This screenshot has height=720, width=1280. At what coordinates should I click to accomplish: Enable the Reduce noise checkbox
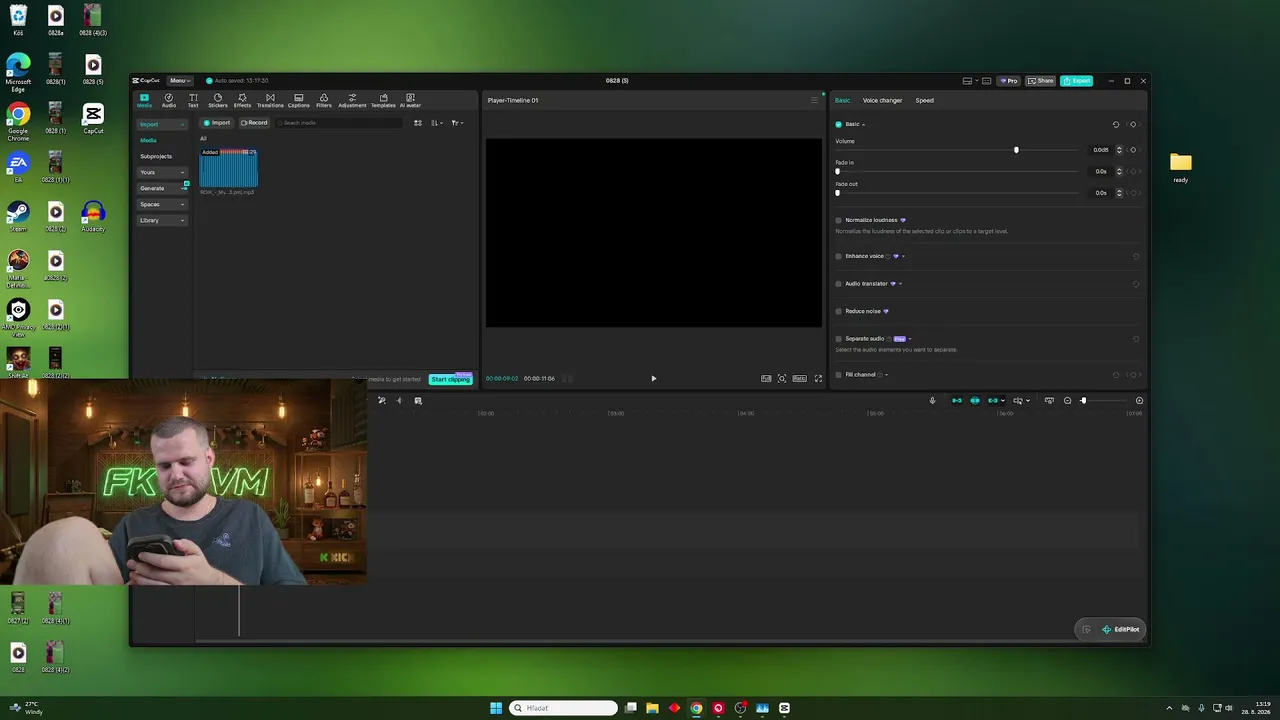click(x=838, y=311)
